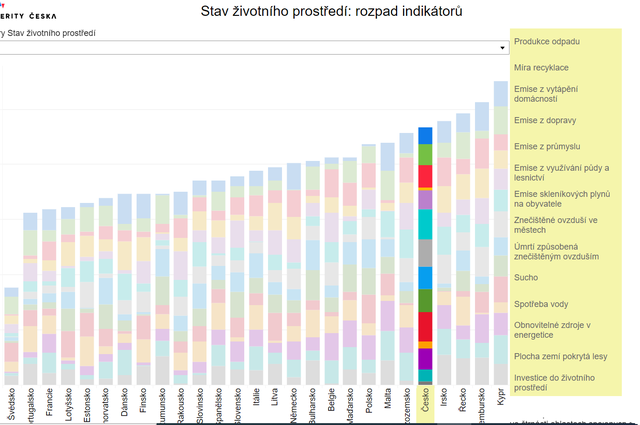This screenshot has width=640, height=425.
Task: Click the cyan segment of the Česko bar
Action: pyautogui.click(x=425, y=224)
